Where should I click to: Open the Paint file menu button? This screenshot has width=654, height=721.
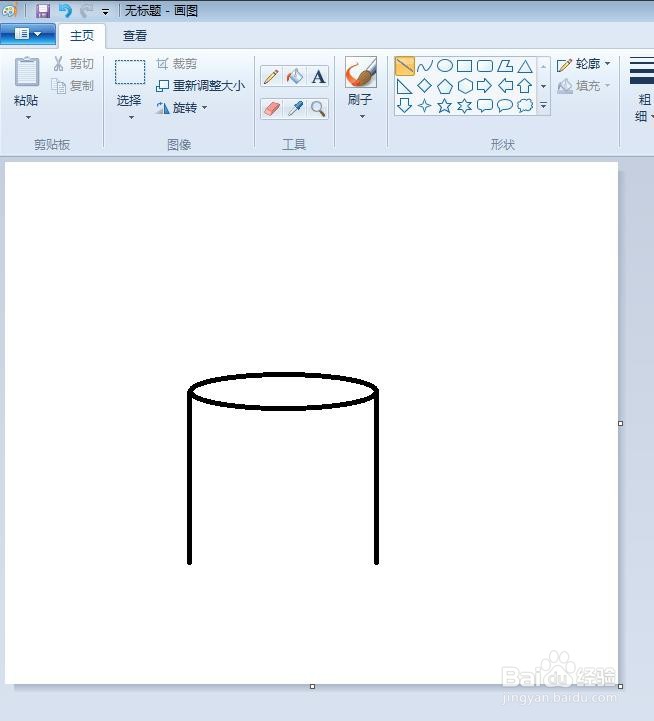tap(28, 34)
